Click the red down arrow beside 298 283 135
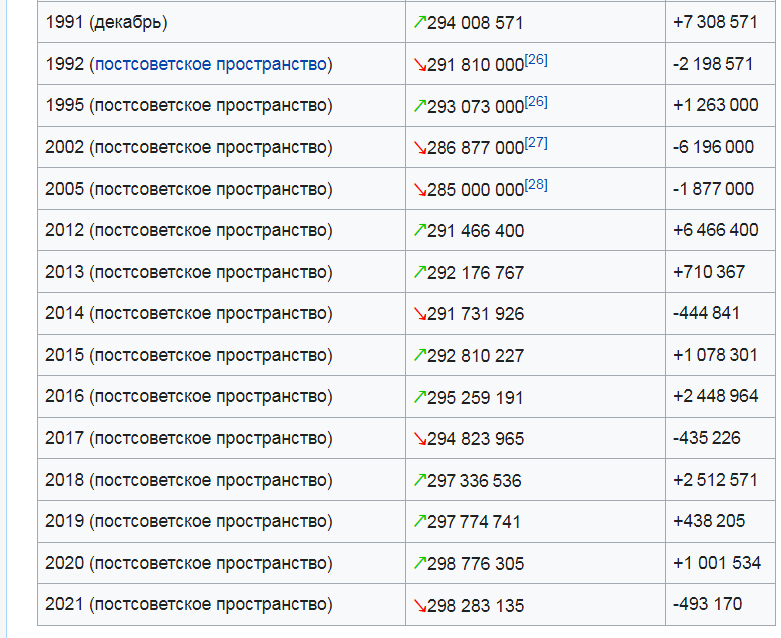The width and height of the screenshot is (781, 638). click(419, 605)
